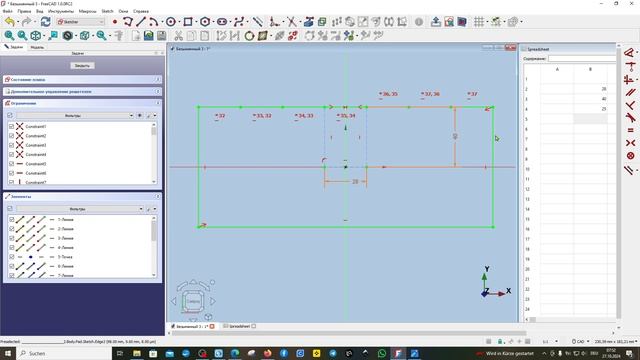
Task: Click the Spreadsheet content input field
Action: pyautogui.click(x=582, y=59)
